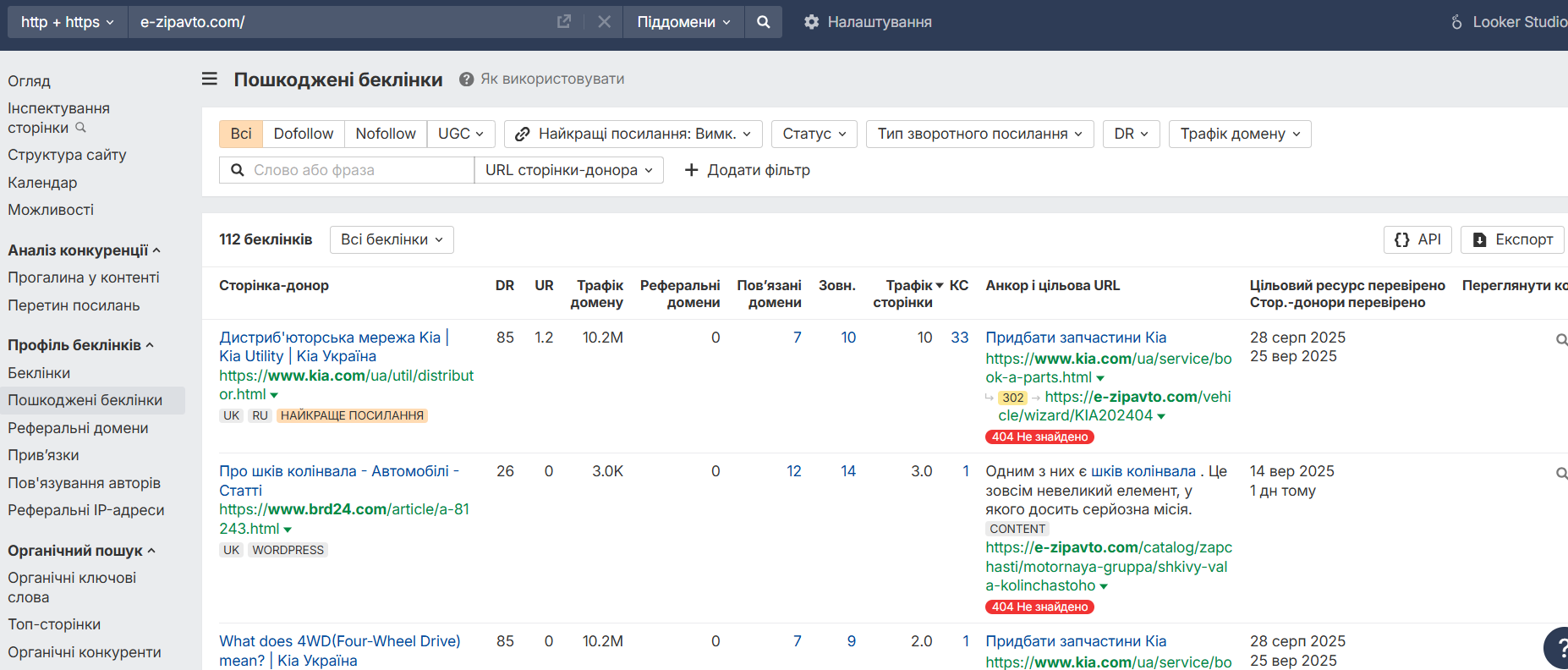Click magnifier icon next to Інспектування сторінки

[81, 128]
